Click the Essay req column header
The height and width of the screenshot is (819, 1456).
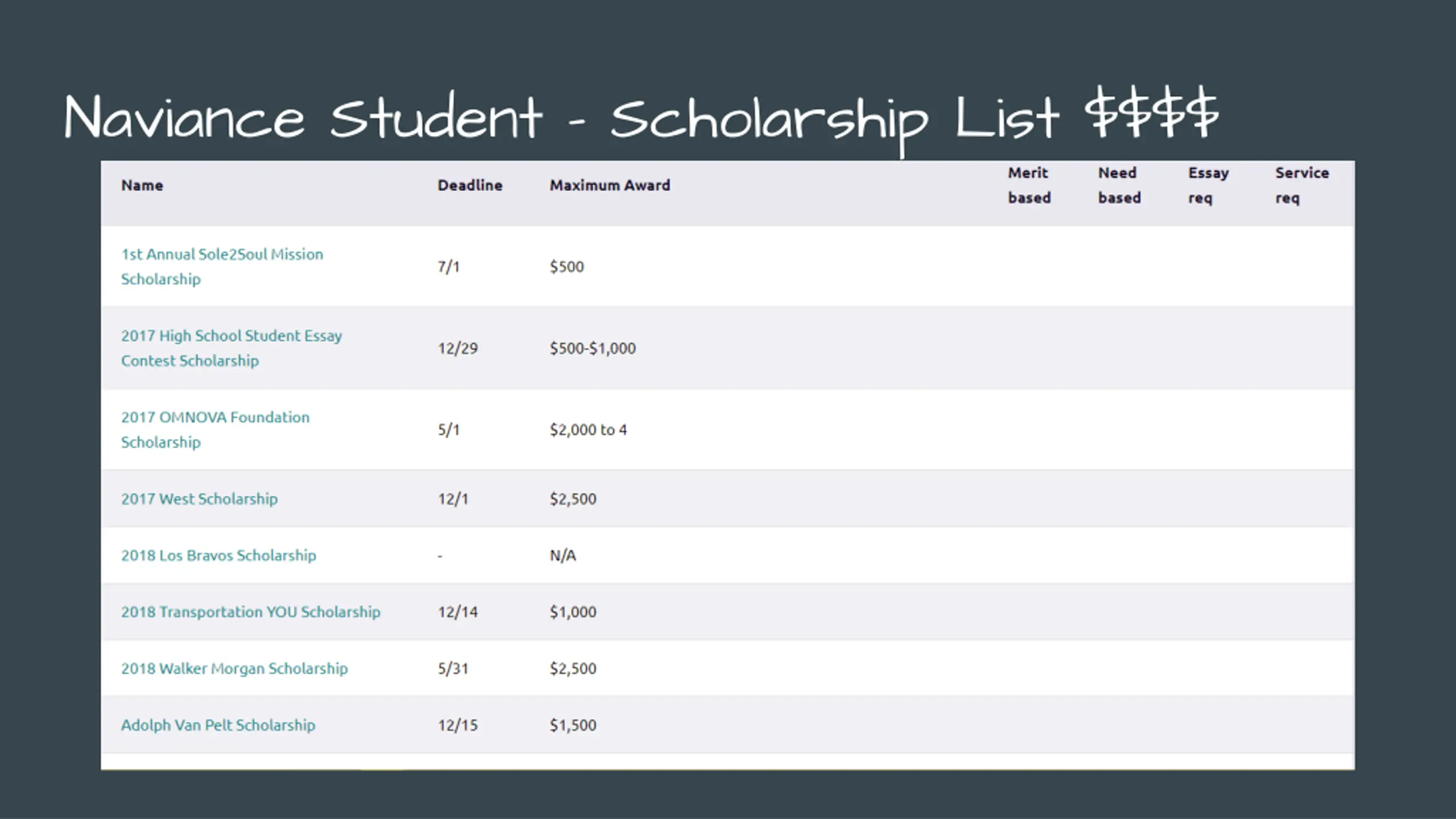click(x=1208, y=185)
